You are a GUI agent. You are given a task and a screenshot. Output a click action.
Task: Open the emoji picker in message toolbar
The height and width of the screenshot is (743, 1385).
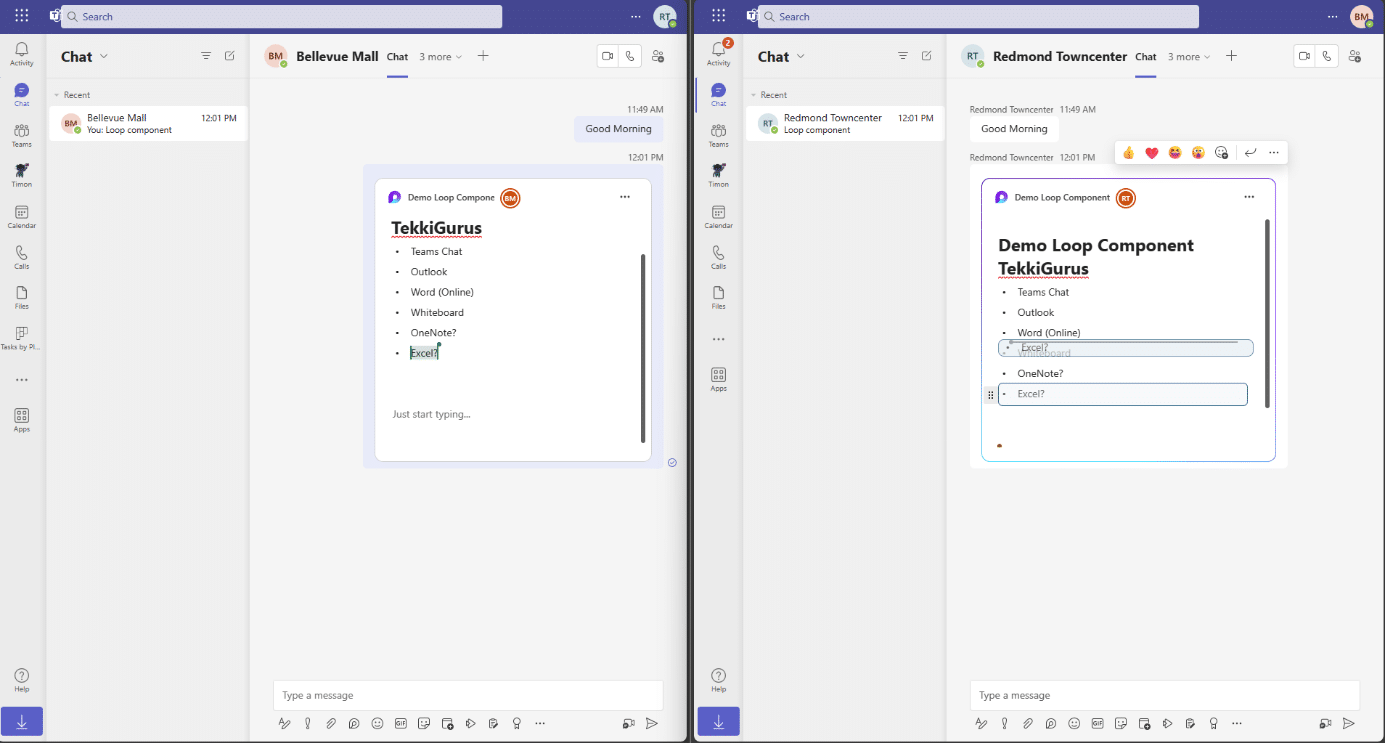(376, 723)
